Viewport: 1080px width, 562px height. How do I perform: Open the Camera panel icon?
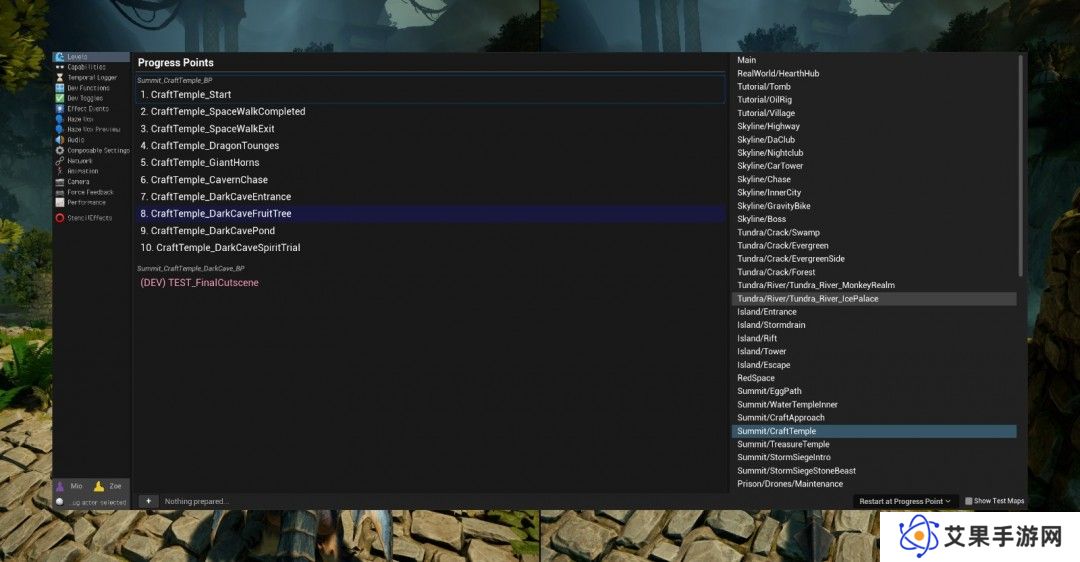point(60,182)
